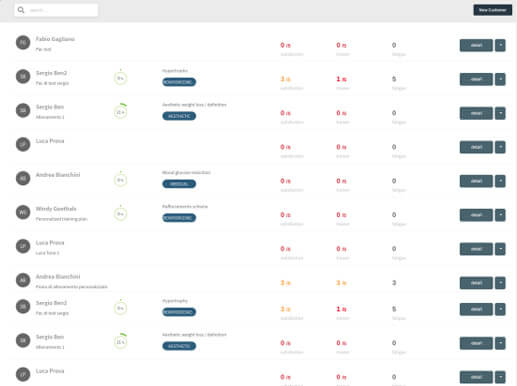Click the blue tag in Wendy Geethals's row

click(x=179, y=218)
